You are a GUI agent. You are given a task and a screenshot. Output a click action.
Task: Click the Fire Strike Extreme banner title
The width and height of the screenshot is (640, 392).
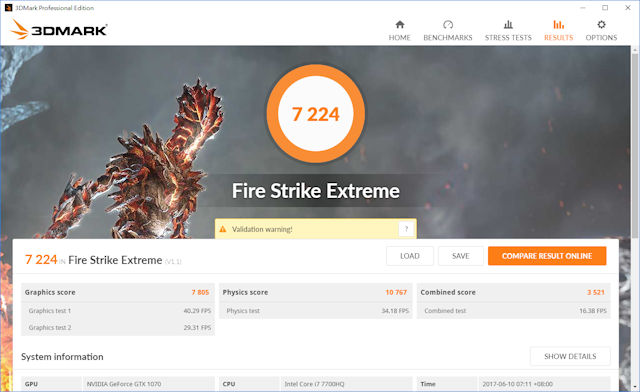coord(316,191)
